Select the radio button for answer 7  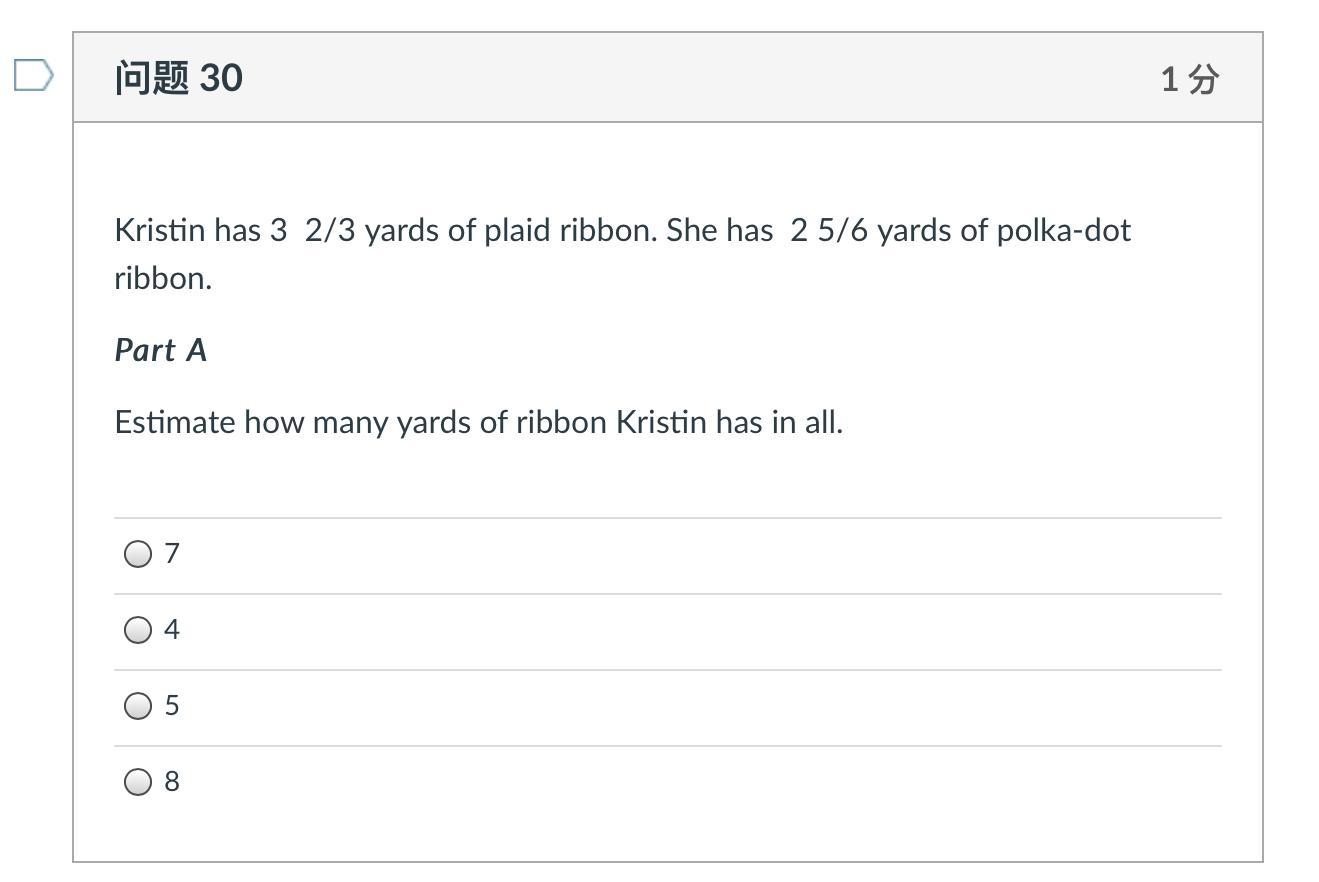(138, 554)
